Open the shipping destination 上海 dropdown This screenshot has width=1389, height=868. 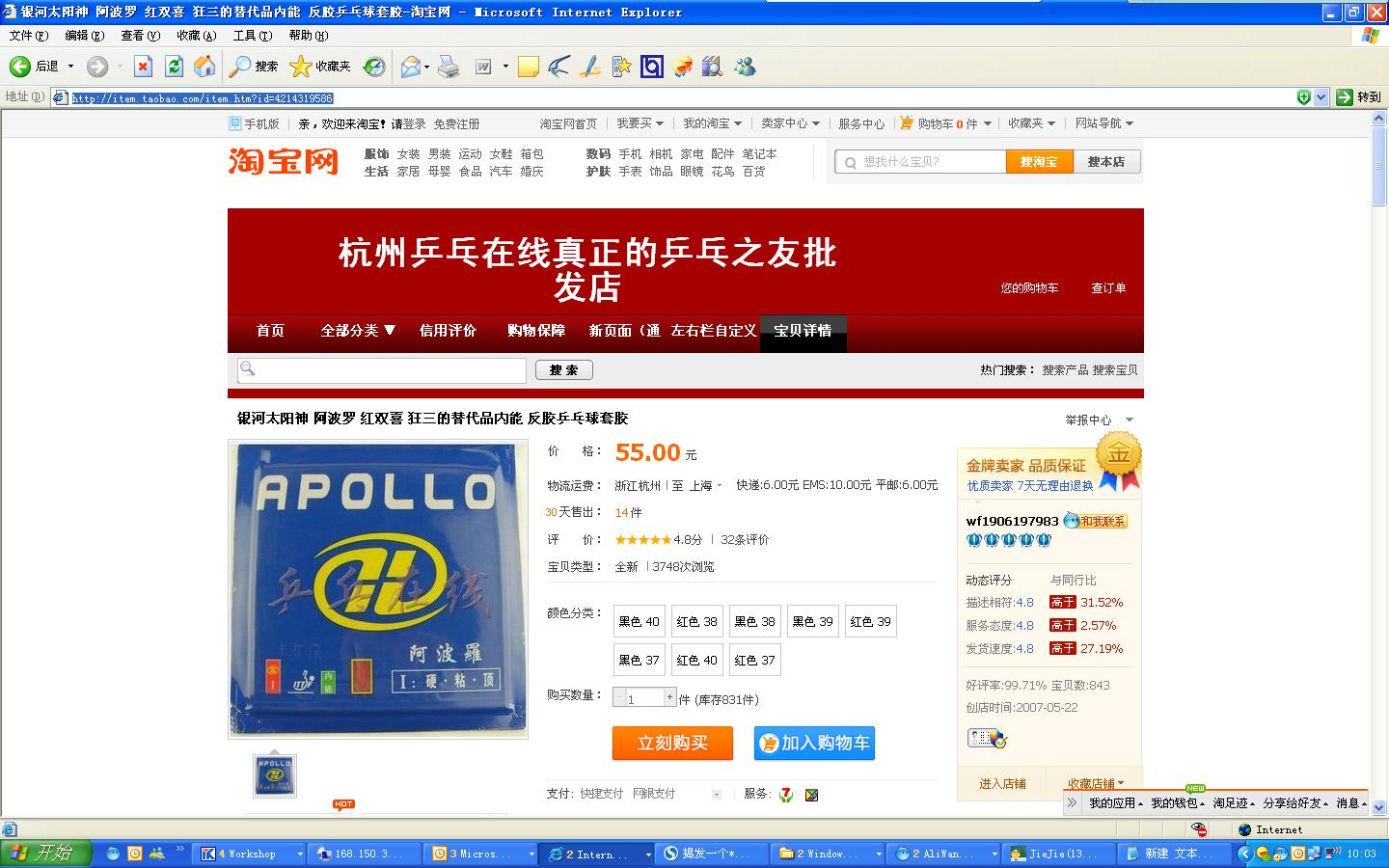(706, 486)
